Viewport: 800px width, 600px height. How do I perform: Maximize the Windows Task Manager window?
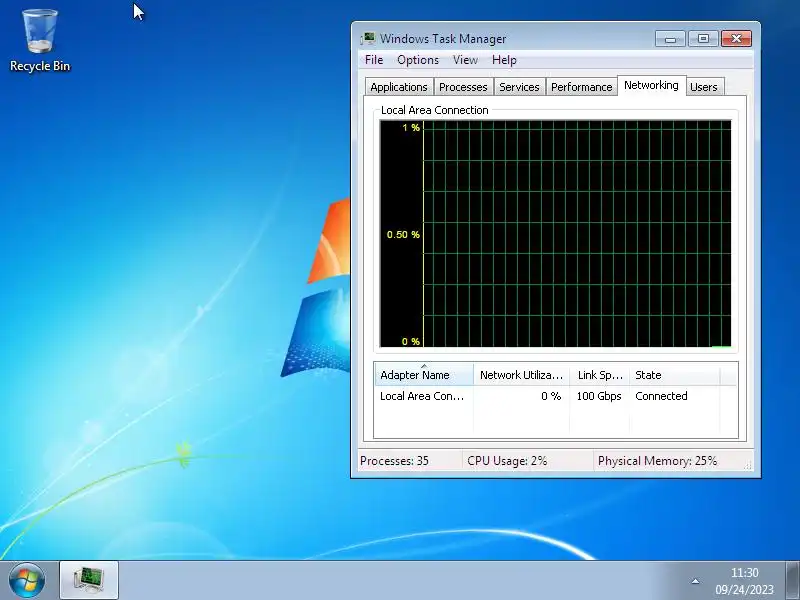click(x=703, y=39)
